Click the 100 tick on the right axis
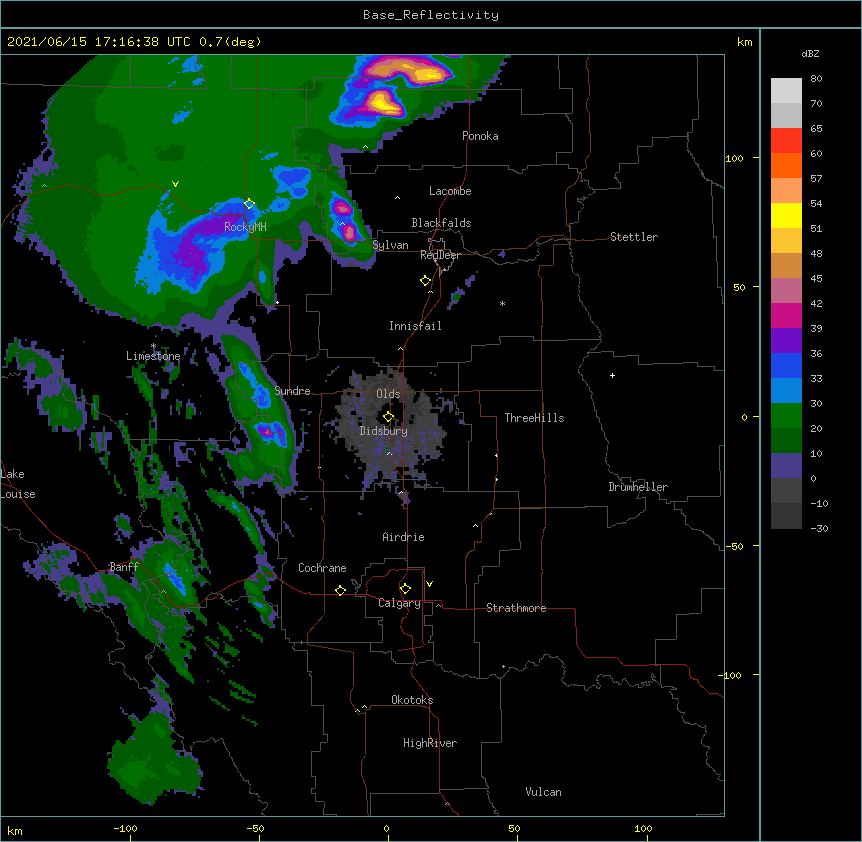The width and height of the screenshot is (862, 842). 734,158
